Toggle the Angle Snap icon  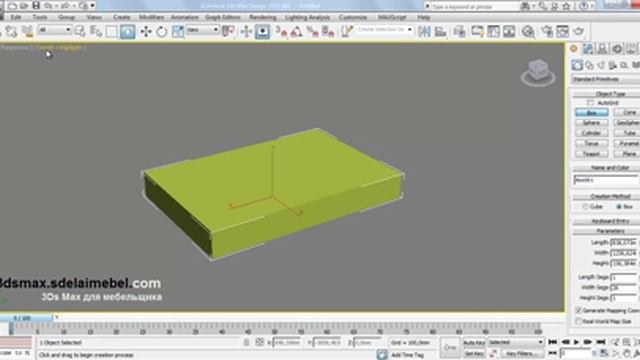(297, 31)
